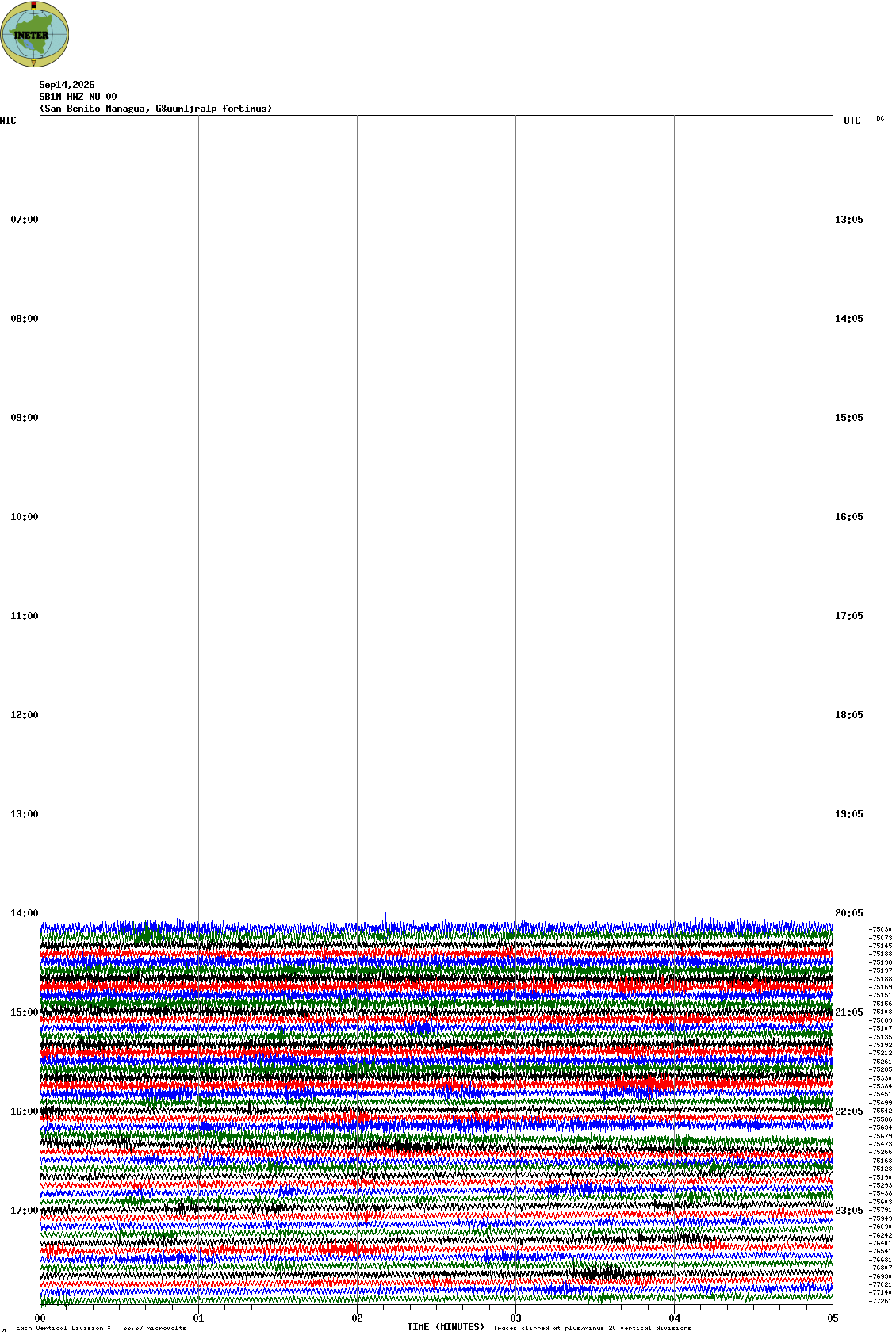Click the Traces clipped note at bottom
This screenshot has width=896, height=1339.
(x=592, y=1328)
